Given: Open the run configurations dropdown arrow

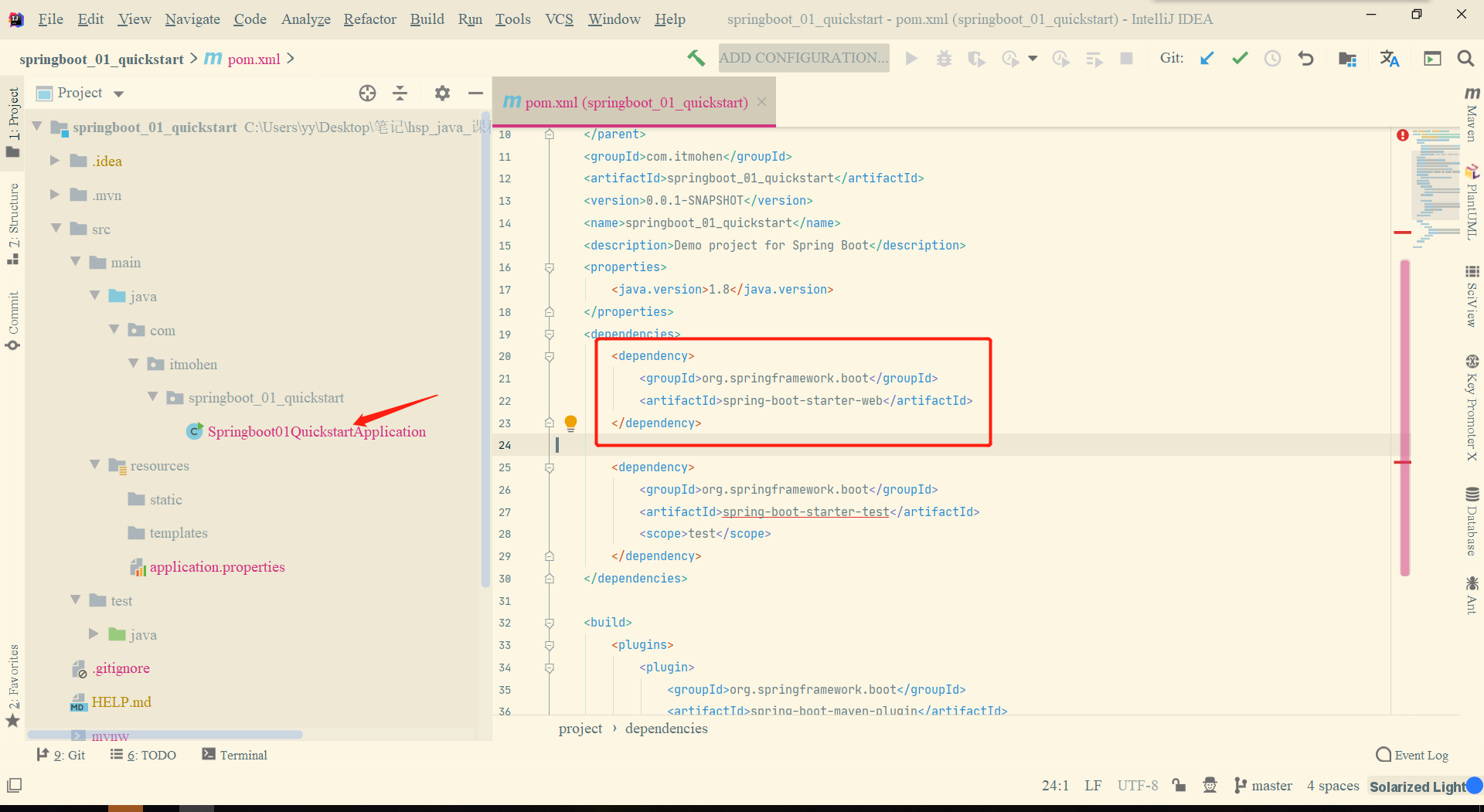Looking at the screenshot, I should tap(1033, 59).
